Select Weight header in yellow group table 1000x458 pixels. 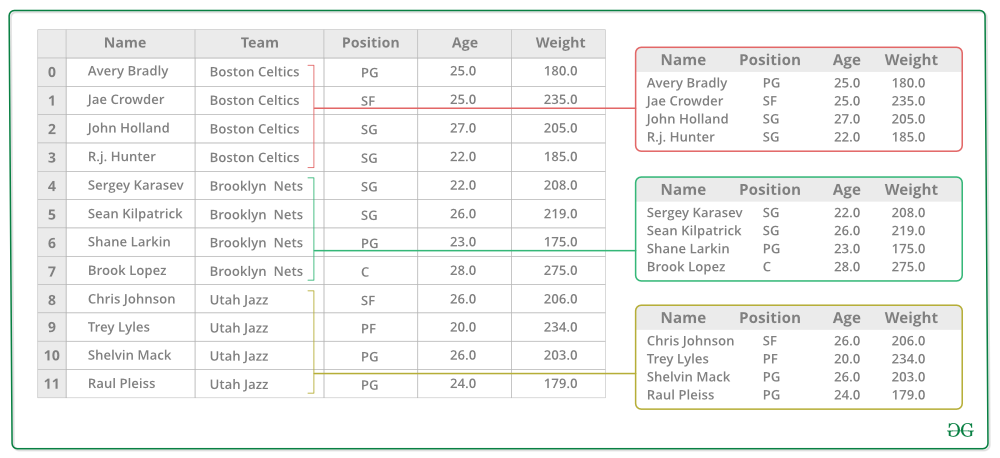pyautogui.click(x=911, y=318)
